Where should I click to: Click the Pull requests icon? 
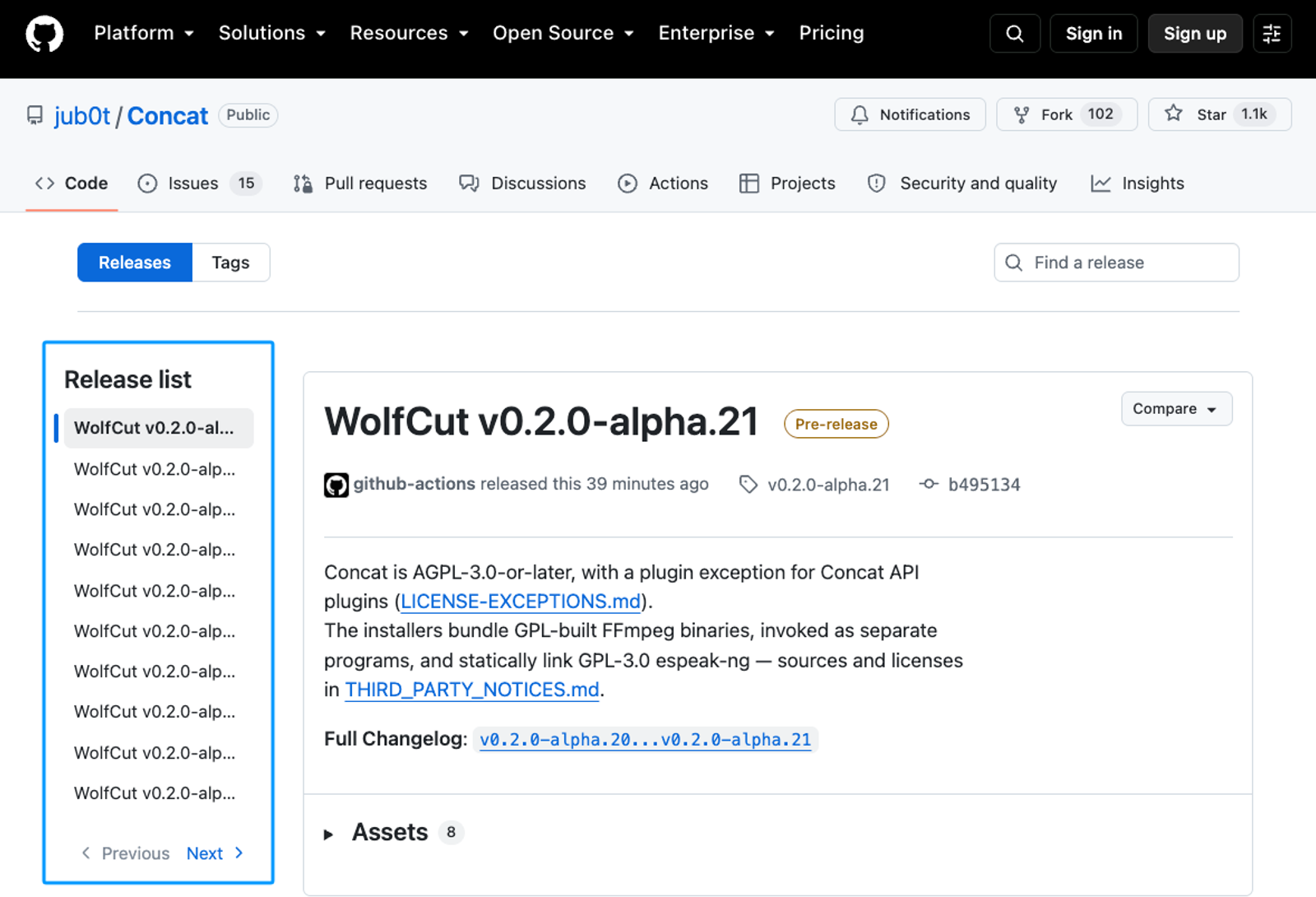point(303,184)
